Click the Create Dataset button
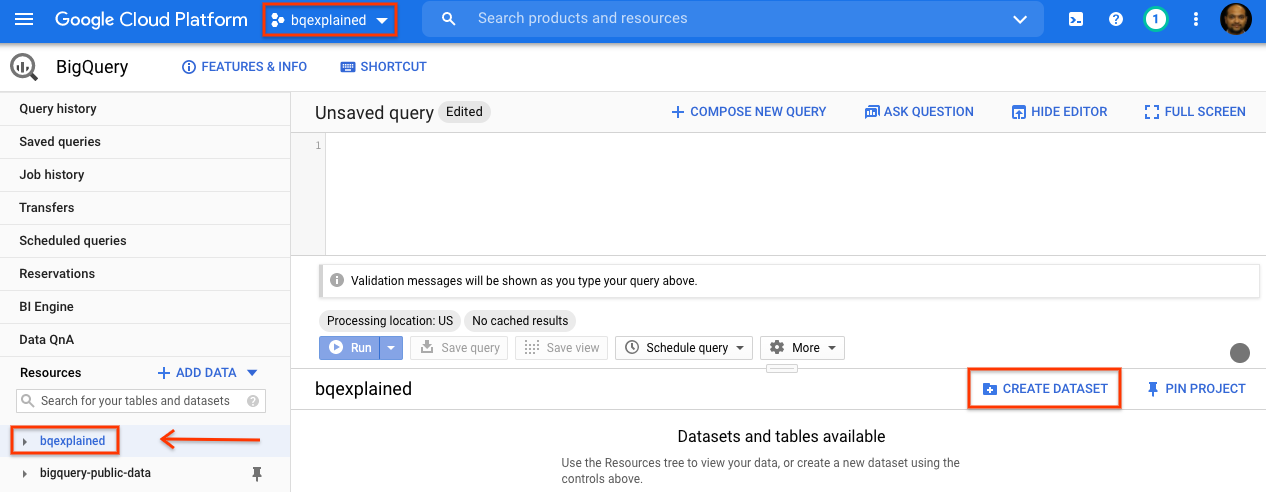Image resolution: width=1266 pixels, height=496 pixels. coord(1044,388)
